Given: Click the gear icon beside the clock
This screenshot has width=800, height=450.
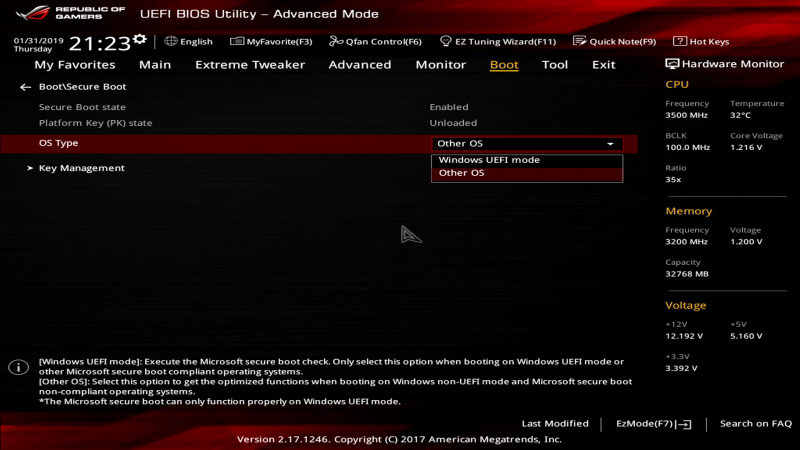Looking at the screenshot, I should [140, 39].
